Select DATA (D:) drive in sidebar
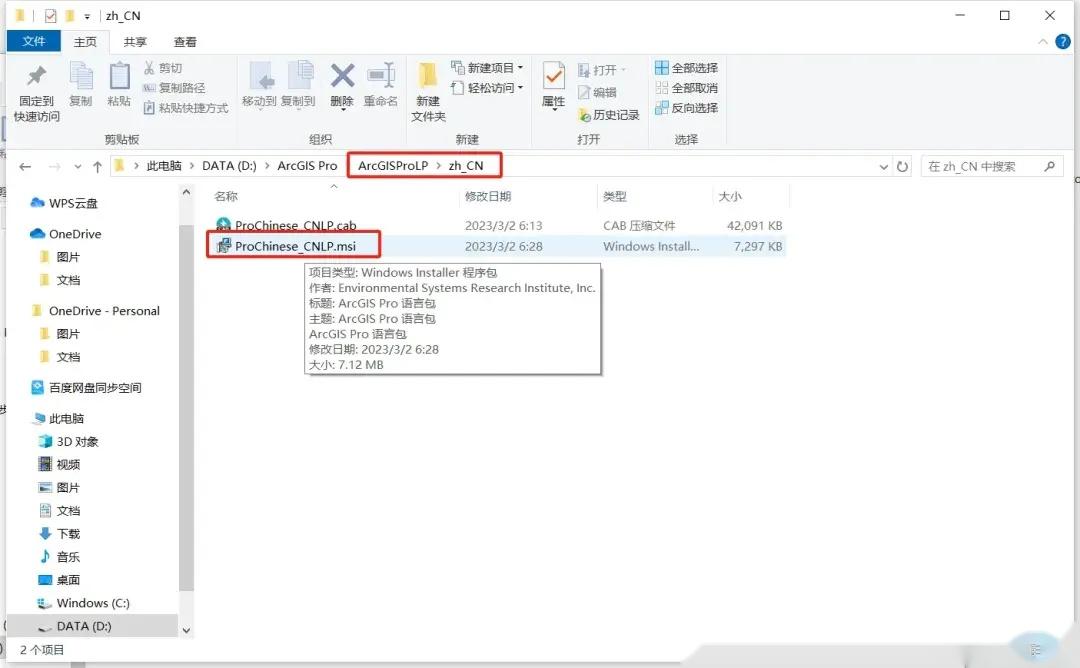The width and height of the screenshot is (1080, 668). coord(84,626)
